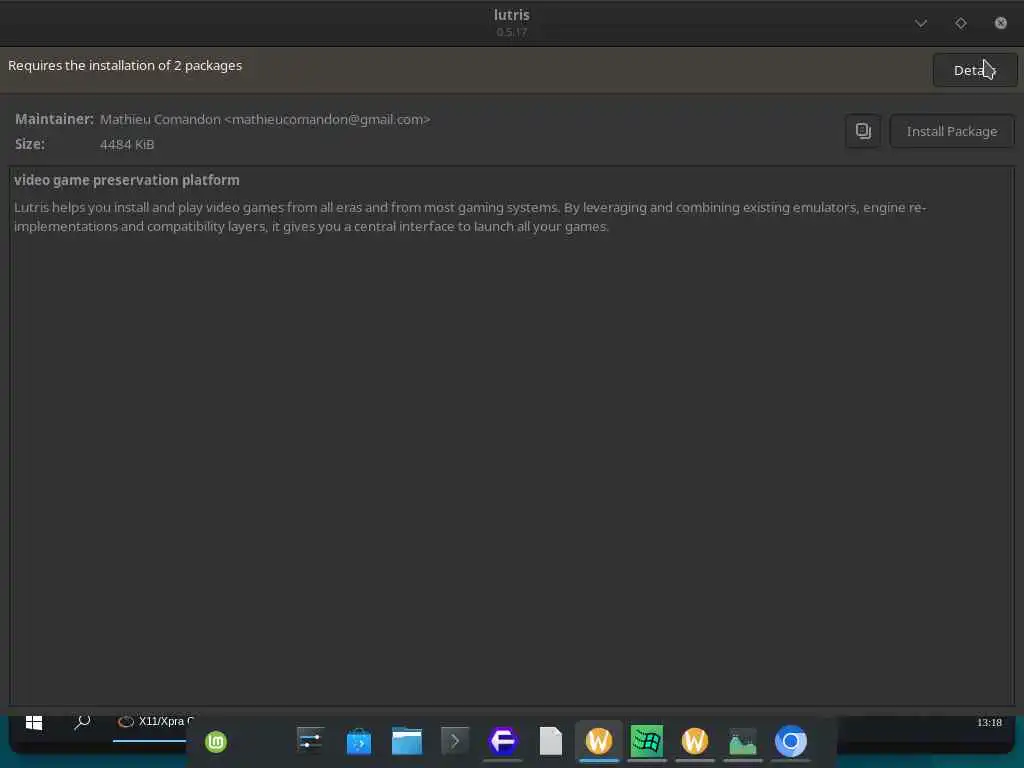Open the green Windows-flag dock icon
1024x768 pixels.
[x=647, y=741]
